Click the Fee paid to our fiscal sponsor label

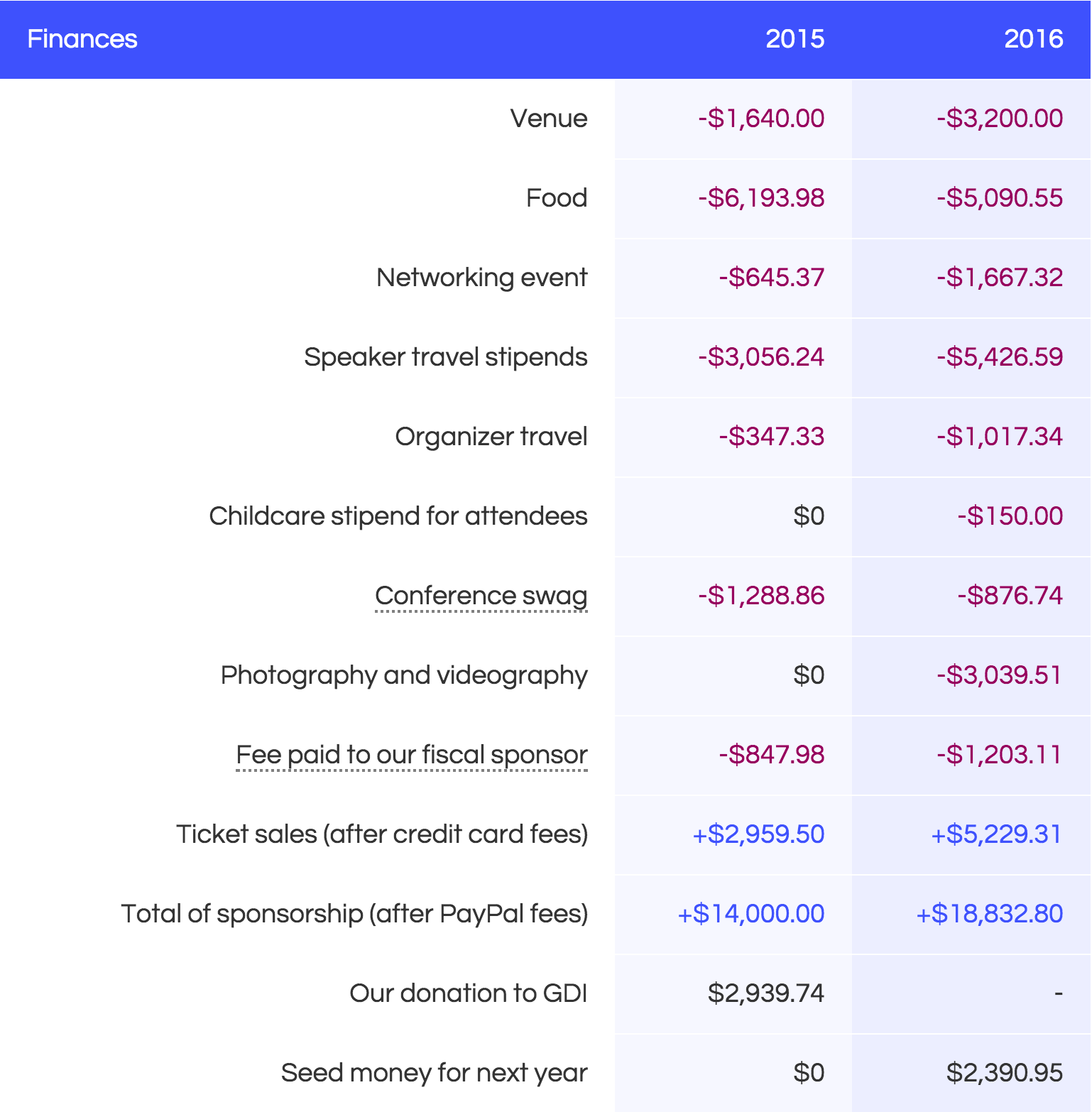412,755
